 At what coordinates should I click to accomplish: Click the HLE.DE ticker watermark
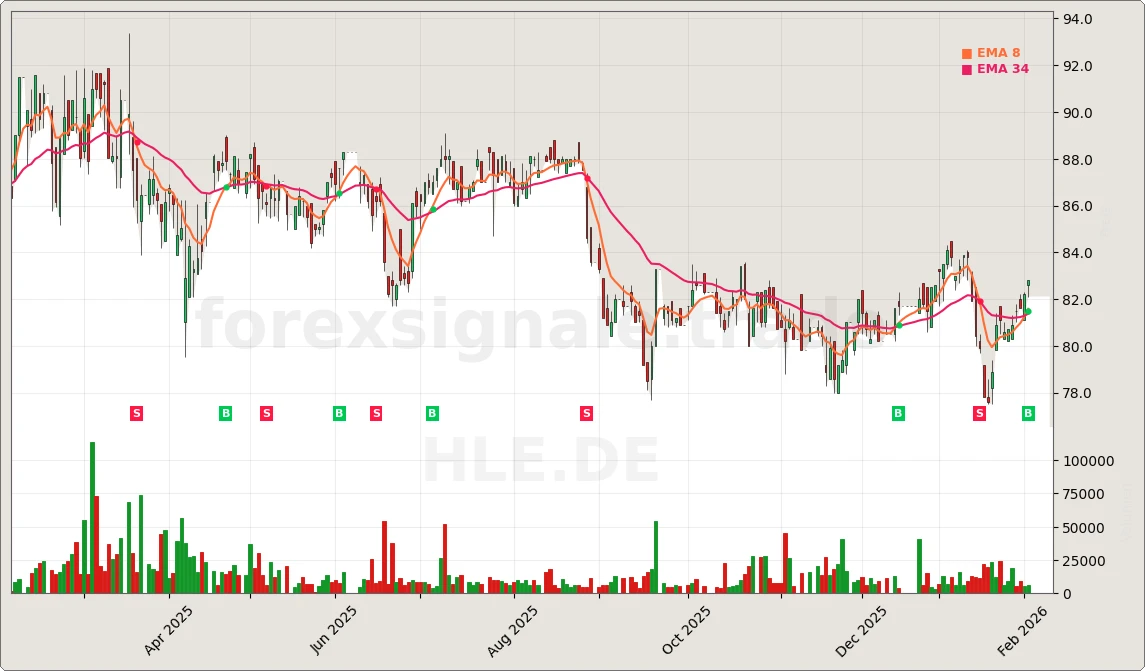point(540,462)
